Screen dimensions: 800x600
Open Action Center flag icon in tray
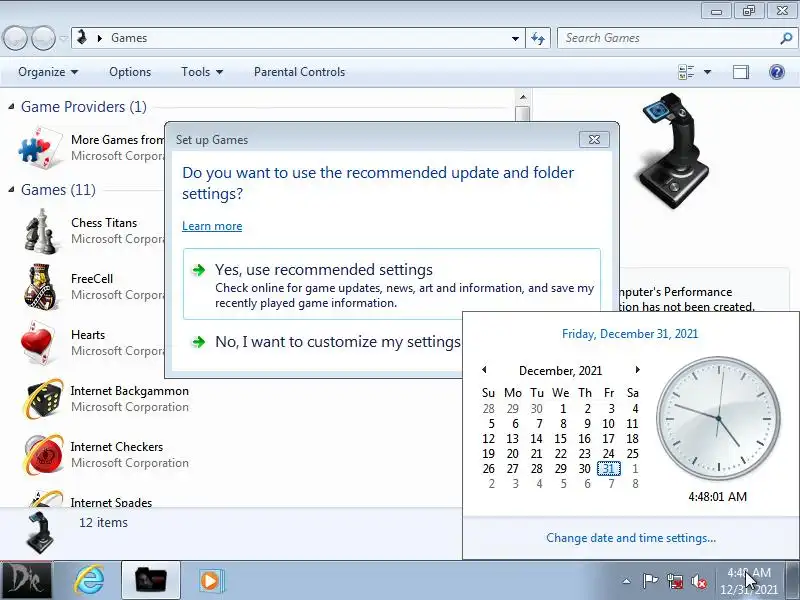pos(650,581)
